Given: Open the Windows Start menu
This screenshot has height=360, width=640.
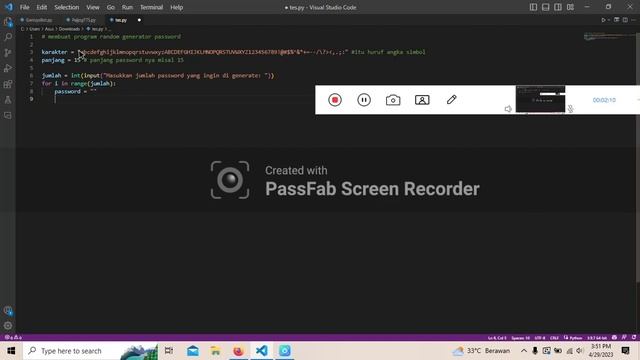Looking at the screenshot, I should (11, 351).
